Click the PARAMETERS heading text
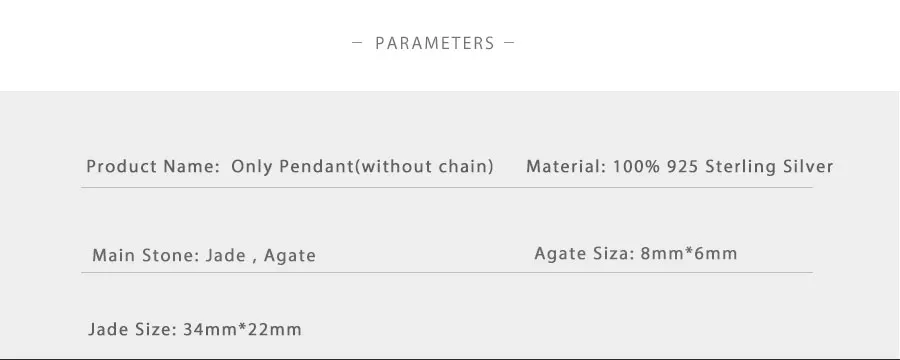This screenshot has height=360, width=900. pyautogui.click(x=435, y=43)
